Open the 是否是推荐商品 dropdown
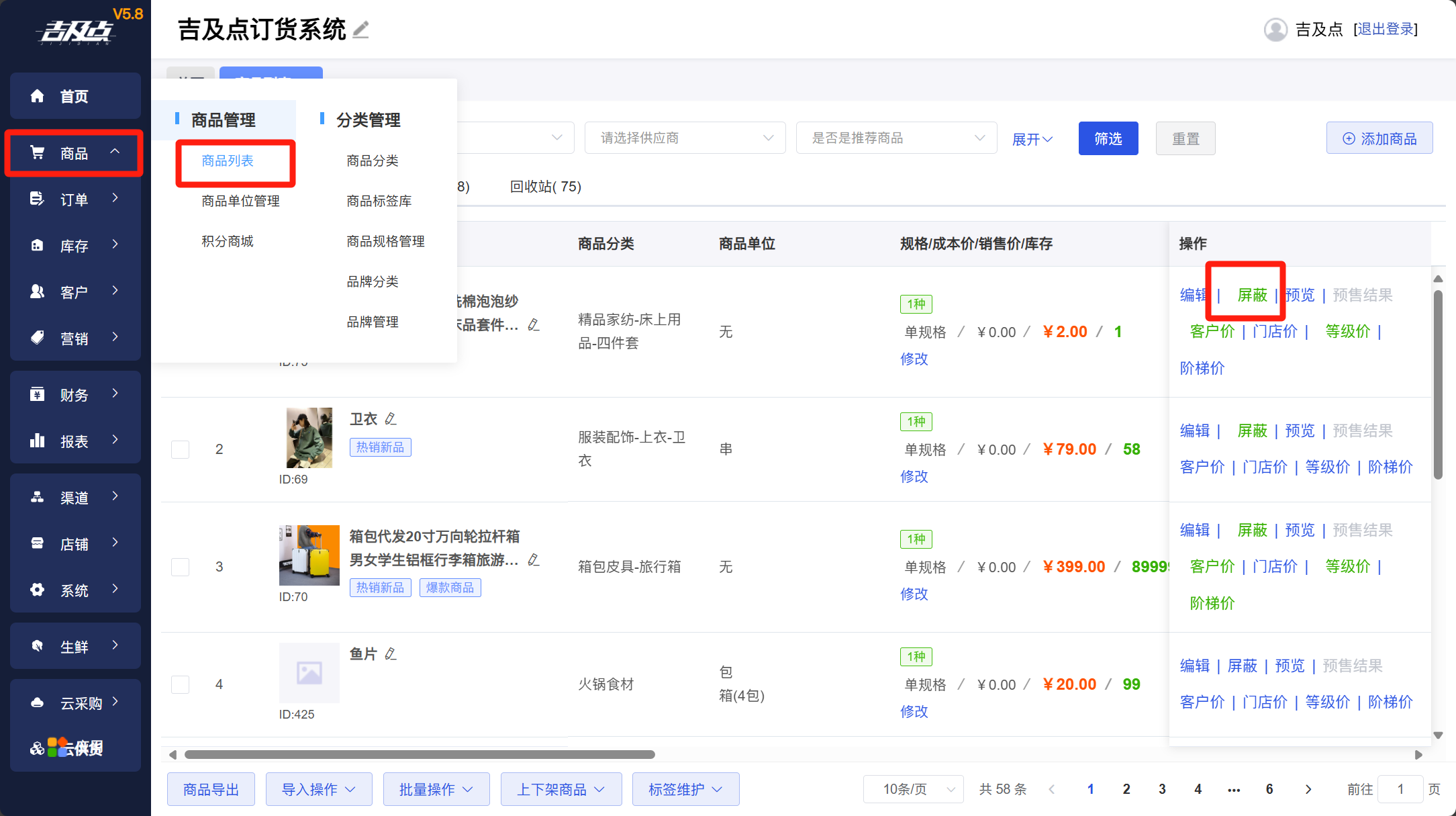1456x816 pixels. 896,138
